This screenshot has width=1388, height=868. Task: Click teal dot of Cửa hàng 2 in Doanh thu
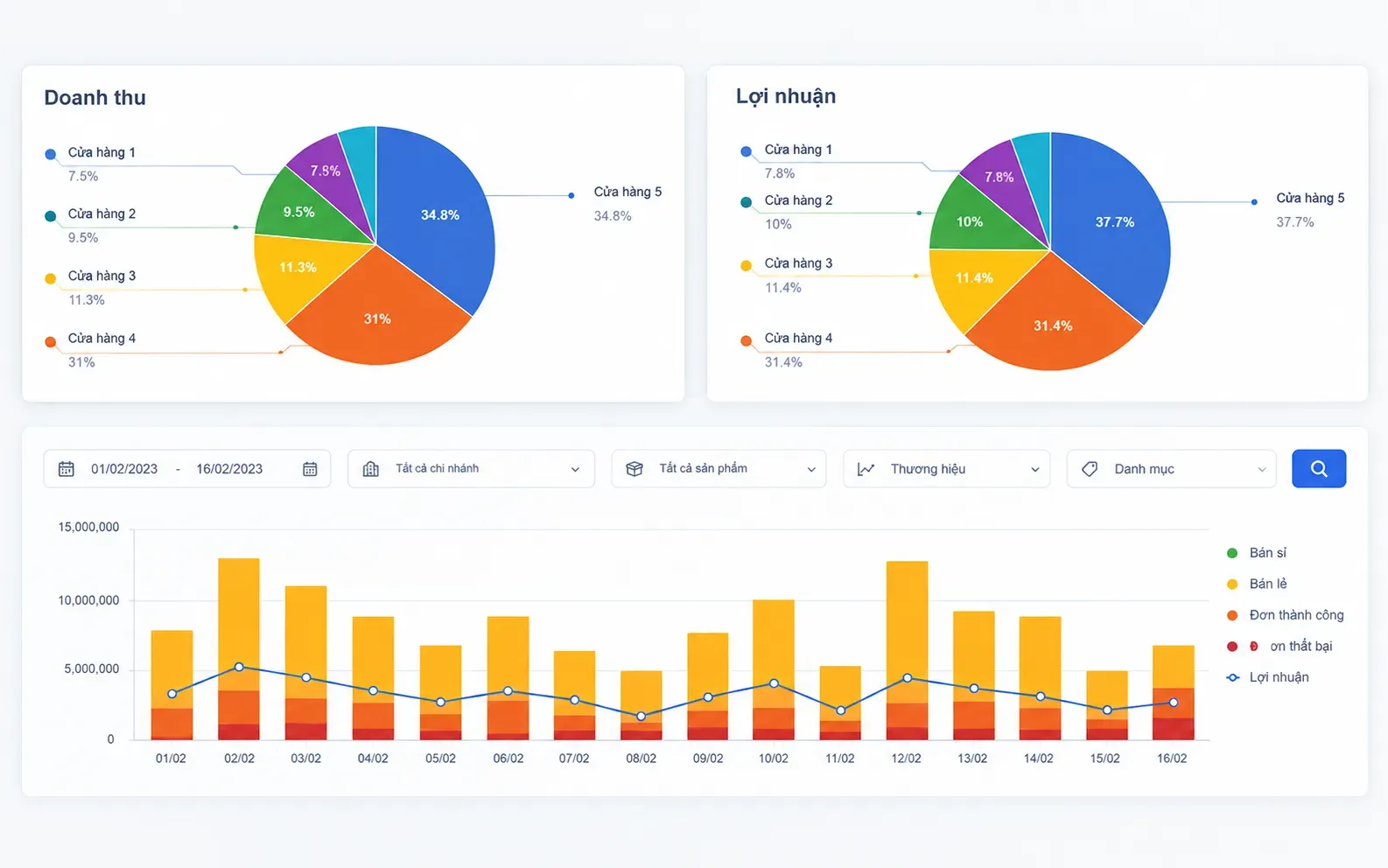(x=50, y=215)
